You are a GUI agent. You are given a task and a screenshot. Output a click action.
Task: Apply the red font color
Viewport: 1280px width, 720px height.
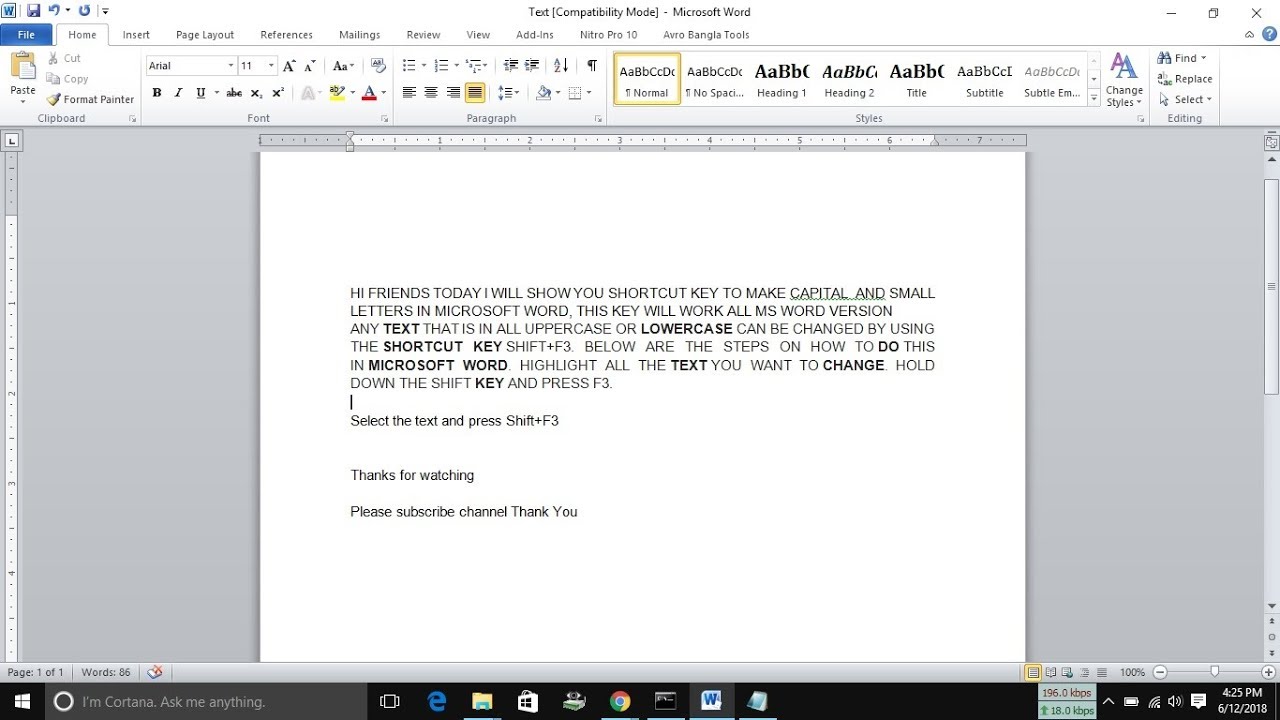tap(368, 93)
